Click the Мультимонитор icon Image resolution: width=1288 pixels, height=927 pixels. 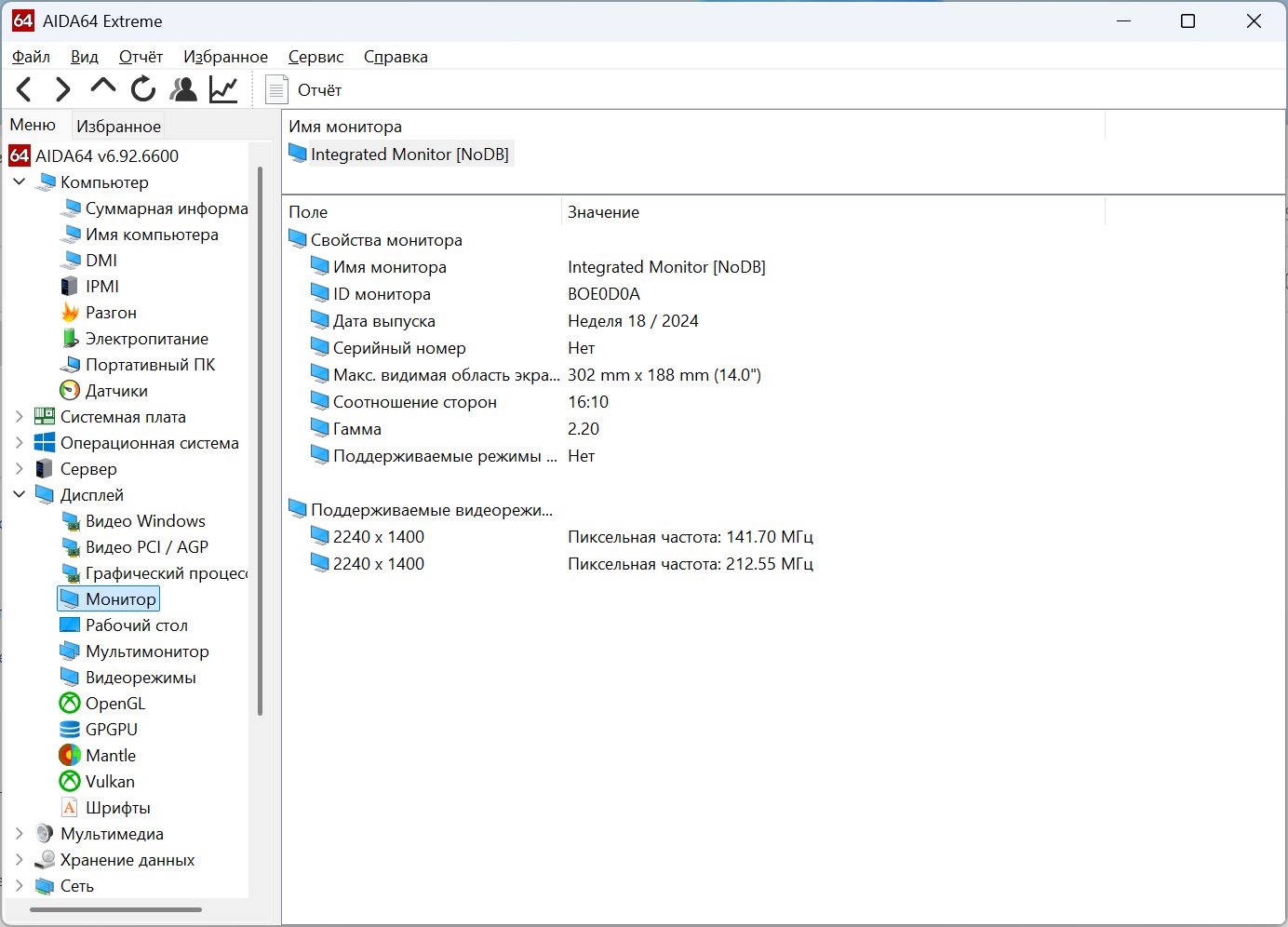point(70,651)
